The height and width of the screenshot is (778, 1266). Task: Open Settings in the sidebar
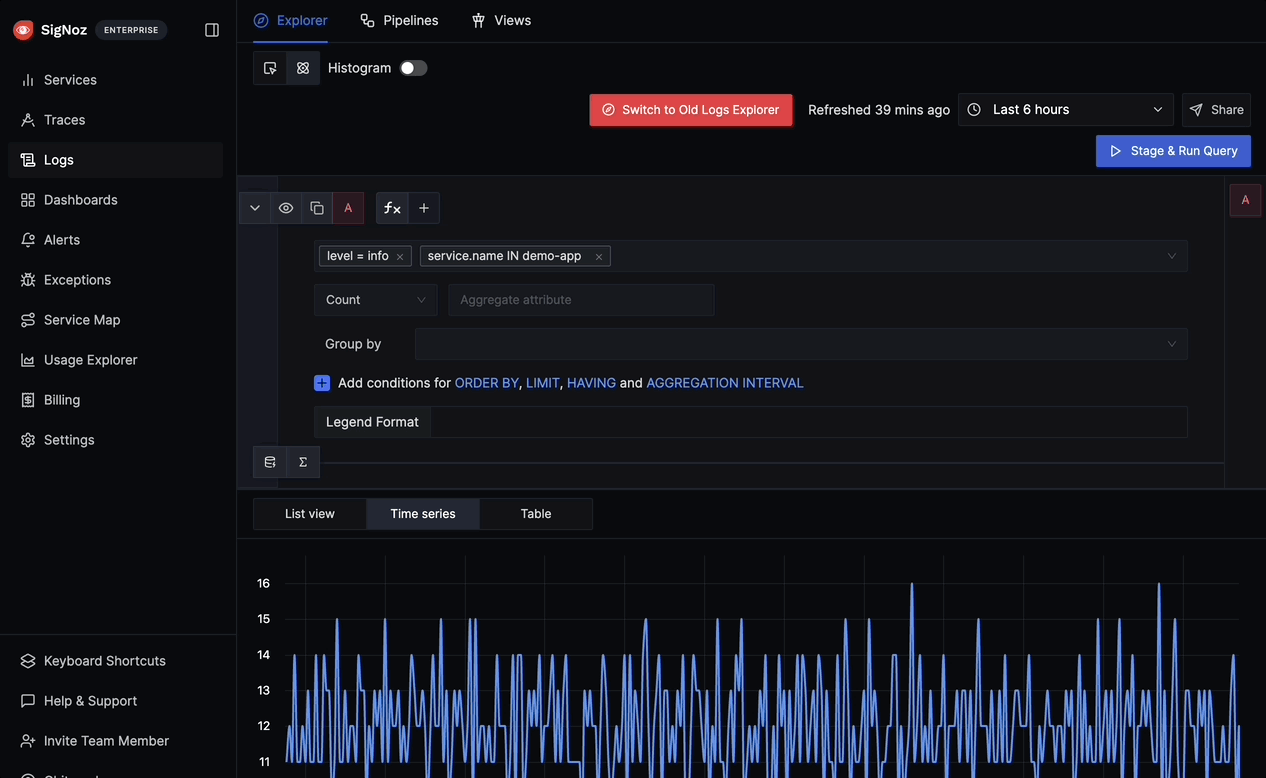pyautogui.click(x=115, y=440)
